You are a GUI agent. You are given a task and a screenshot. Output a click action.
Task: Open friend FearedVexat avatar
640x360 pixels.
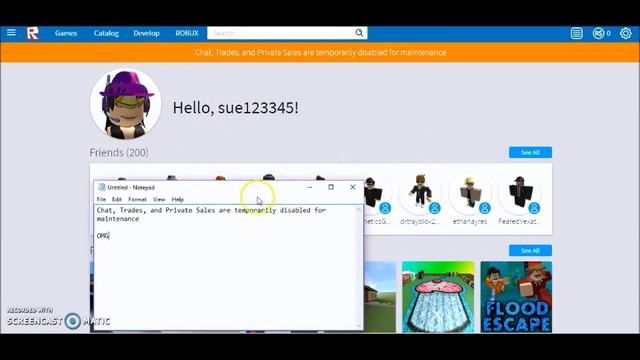point(520,193)
